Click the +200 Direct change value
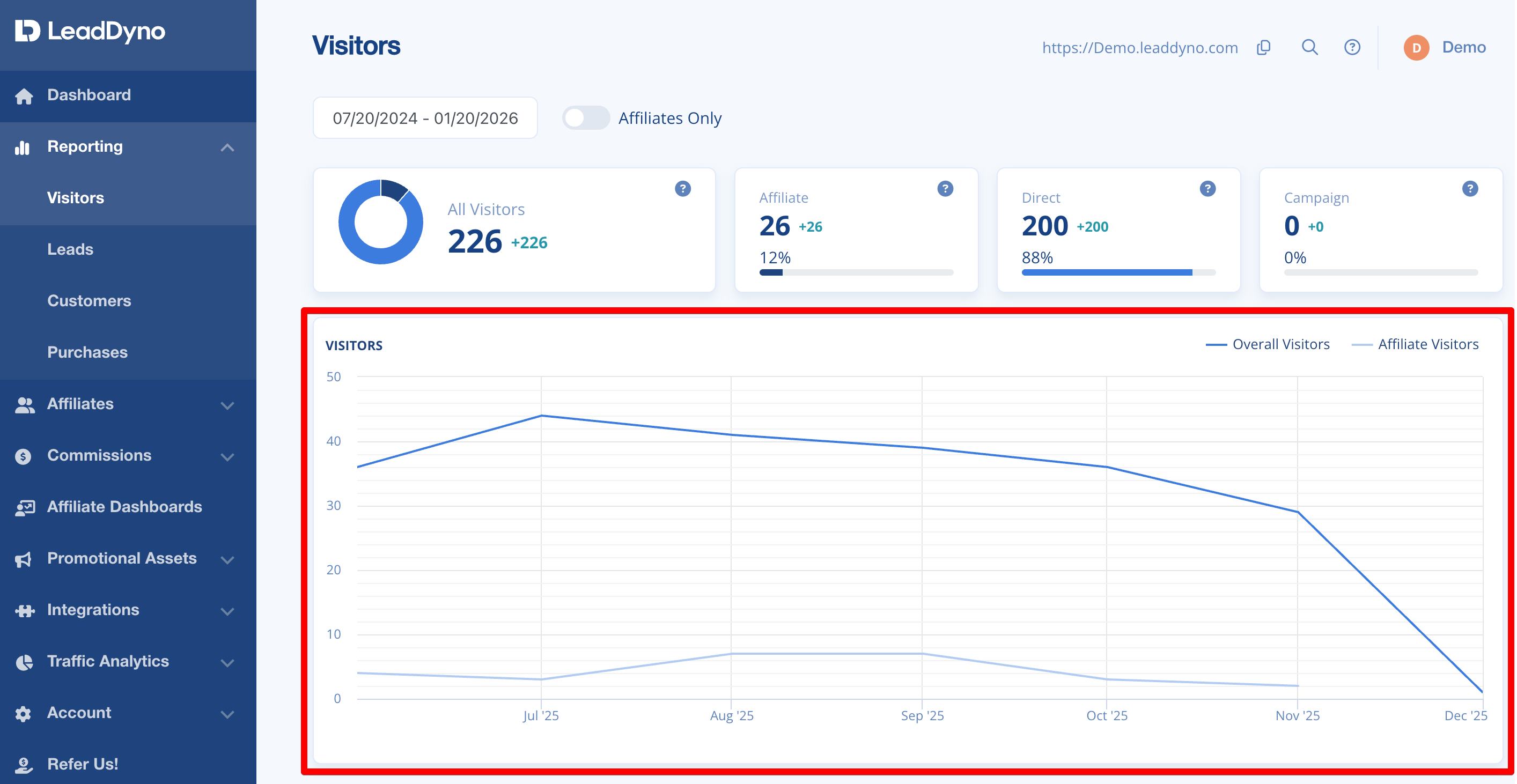The height and width of the screenshot is (784, 1517). tap(1092, 227)
